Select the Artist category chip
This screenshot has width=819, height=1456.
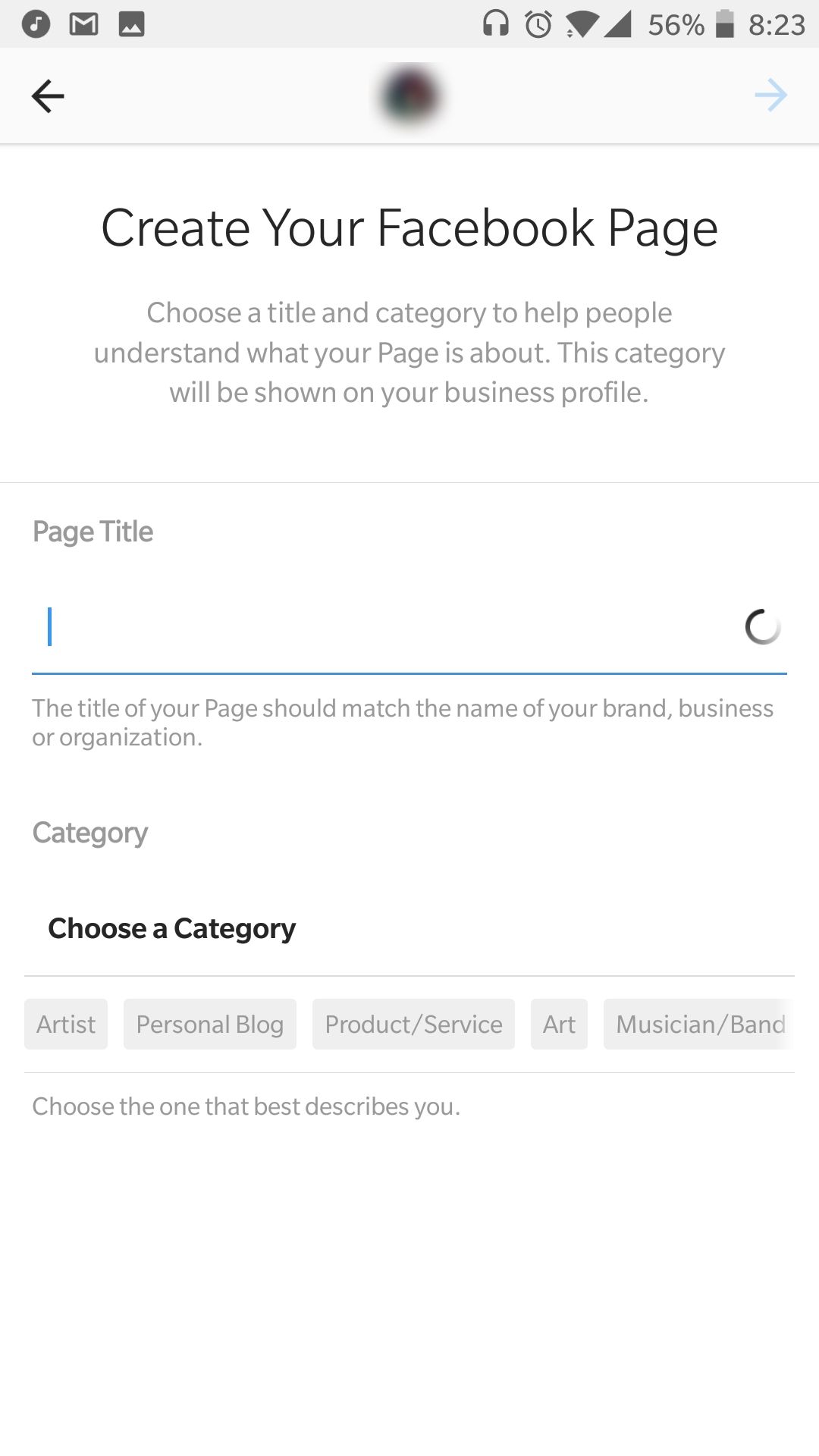point(66,1025)
